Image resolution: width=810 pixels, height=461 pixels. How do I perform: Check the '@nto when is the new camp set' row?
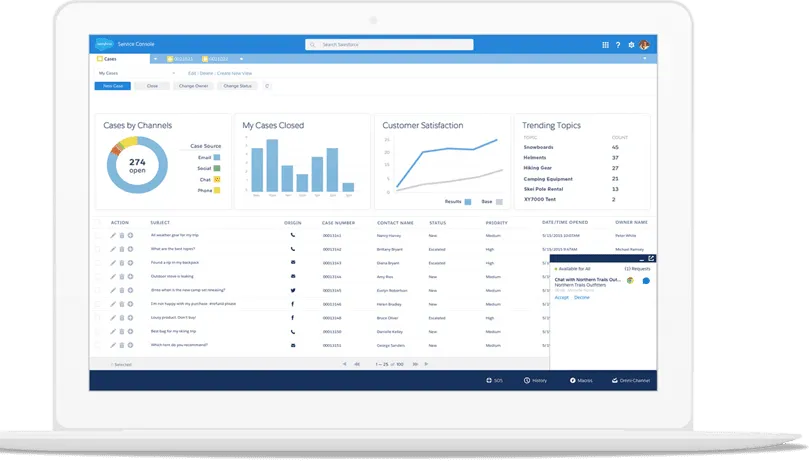[97, 290]
